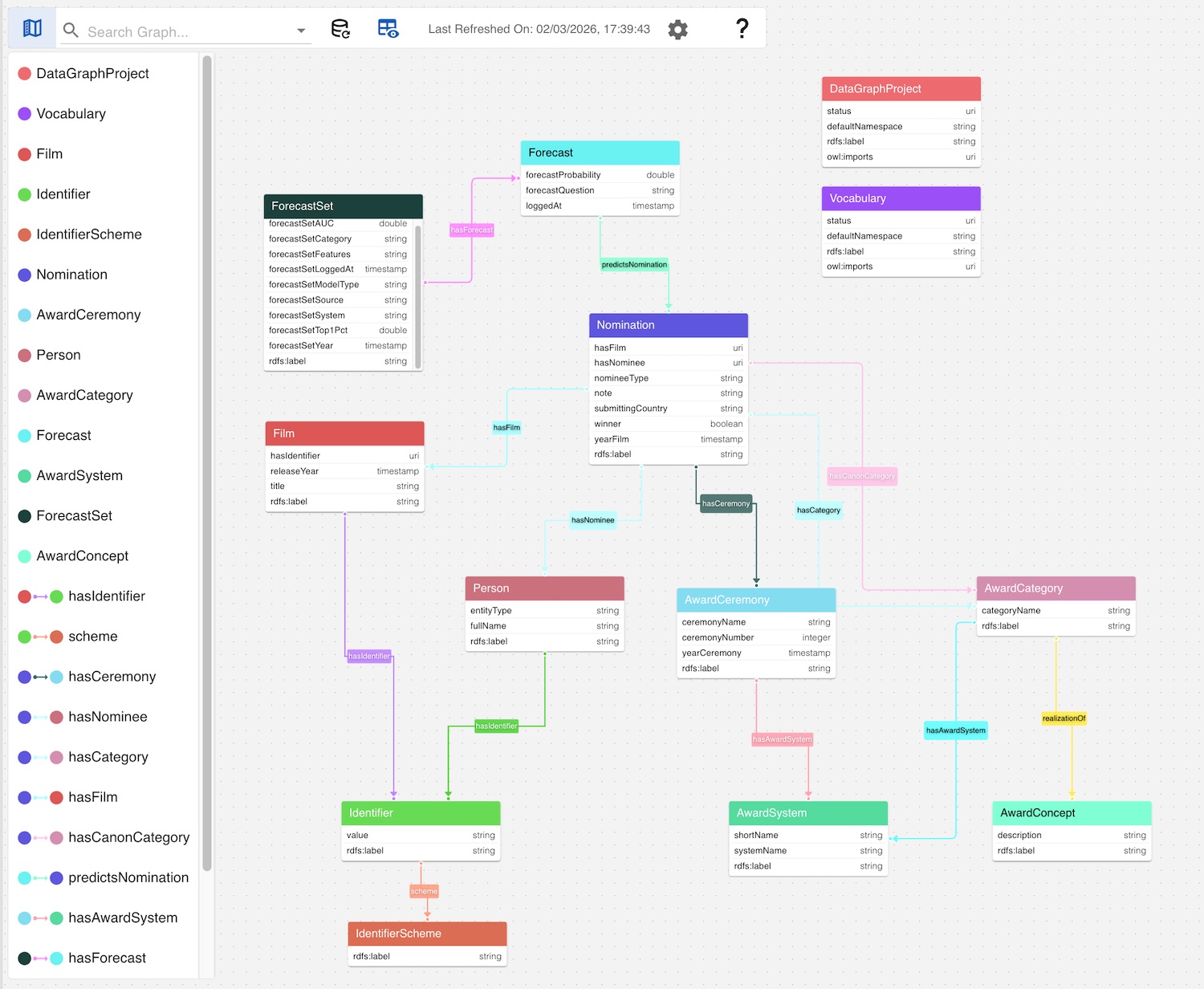Click the realizationOf yellow edge label

pos(1064,718)
